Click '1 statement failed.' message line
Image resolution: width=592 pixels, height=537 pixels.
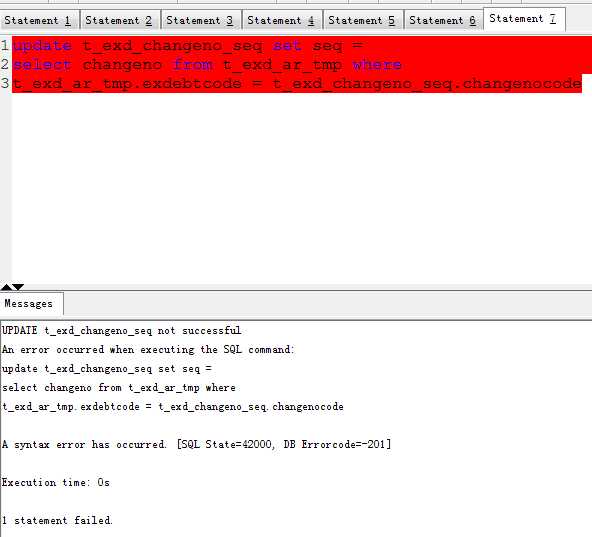click(x=57, y=520)
